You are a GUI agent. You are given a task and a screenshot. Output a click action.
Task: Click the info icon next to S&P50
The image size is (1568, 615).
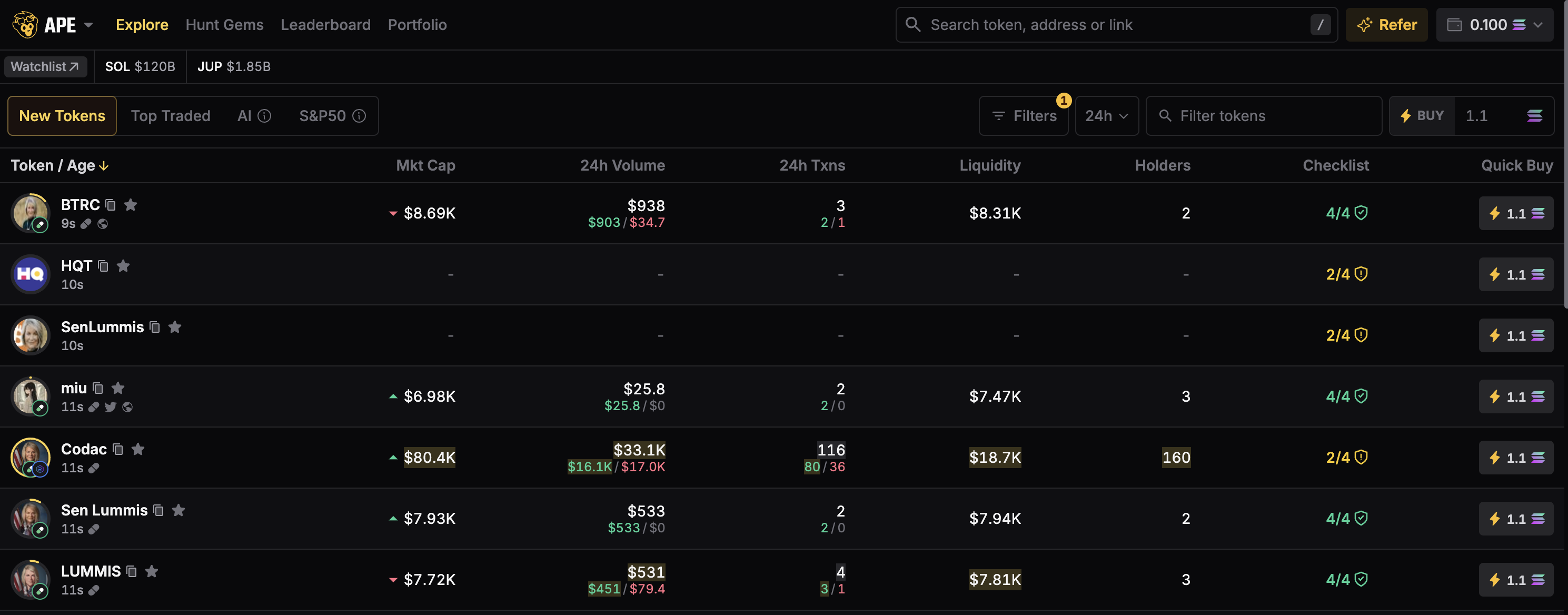click(359, 116)
